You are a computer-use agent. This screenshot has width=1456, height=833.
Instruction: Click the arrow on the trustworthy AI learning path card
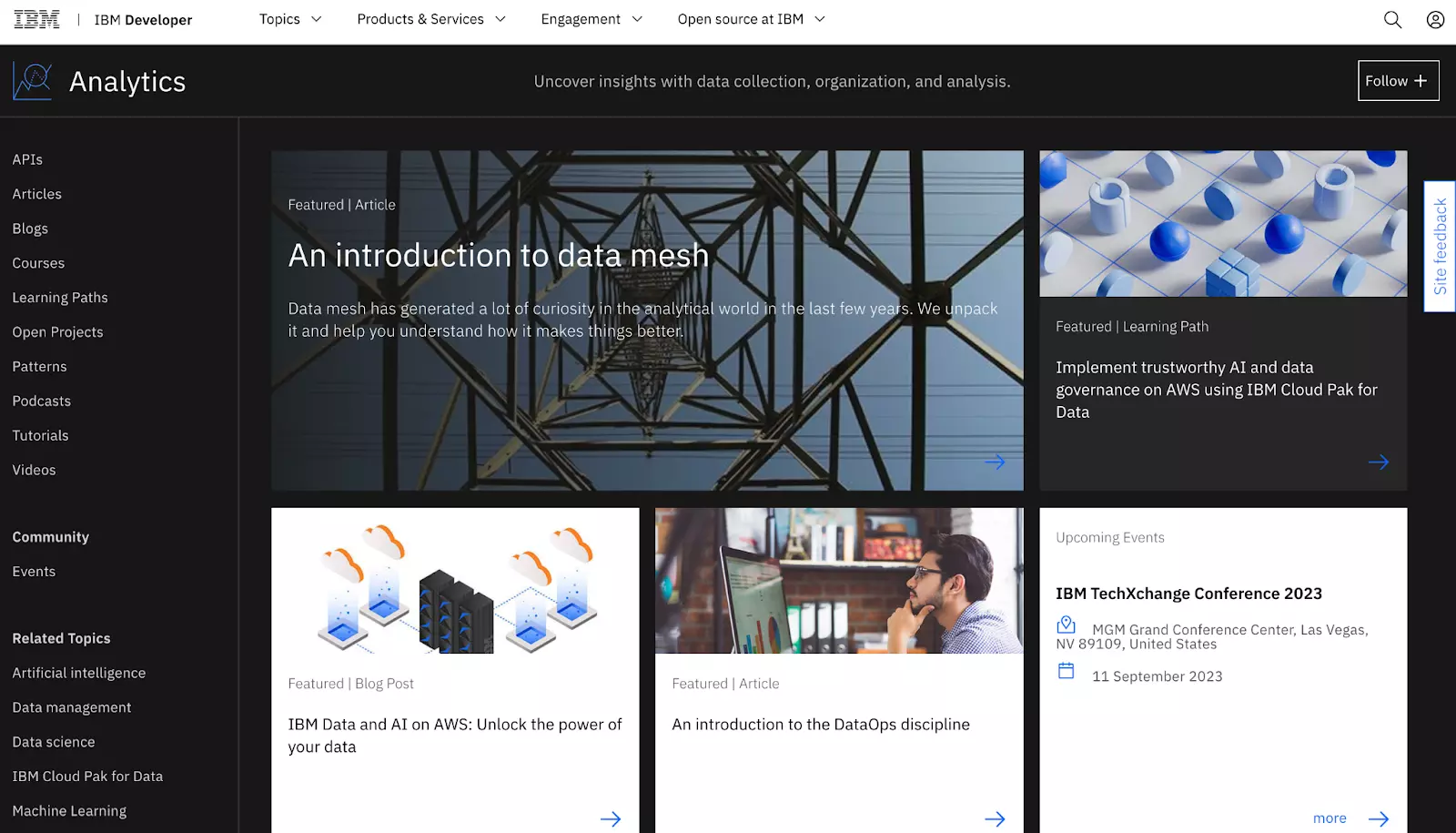pos(1379,462)
